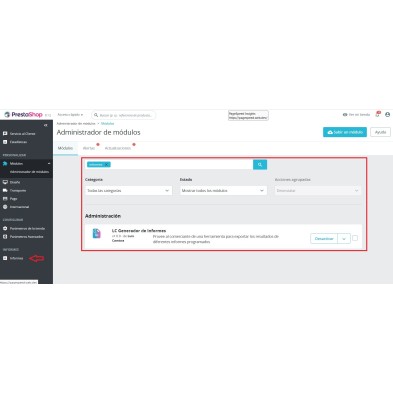Open the Acceso rápido dropdown
This screenshot has height=393, width=393.
point(70,115)
